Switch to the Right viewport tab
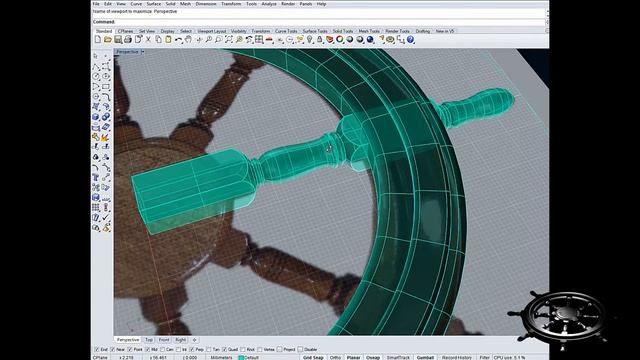Image resolution: width=640 pixels, height=360 pixels. point(180,340)
